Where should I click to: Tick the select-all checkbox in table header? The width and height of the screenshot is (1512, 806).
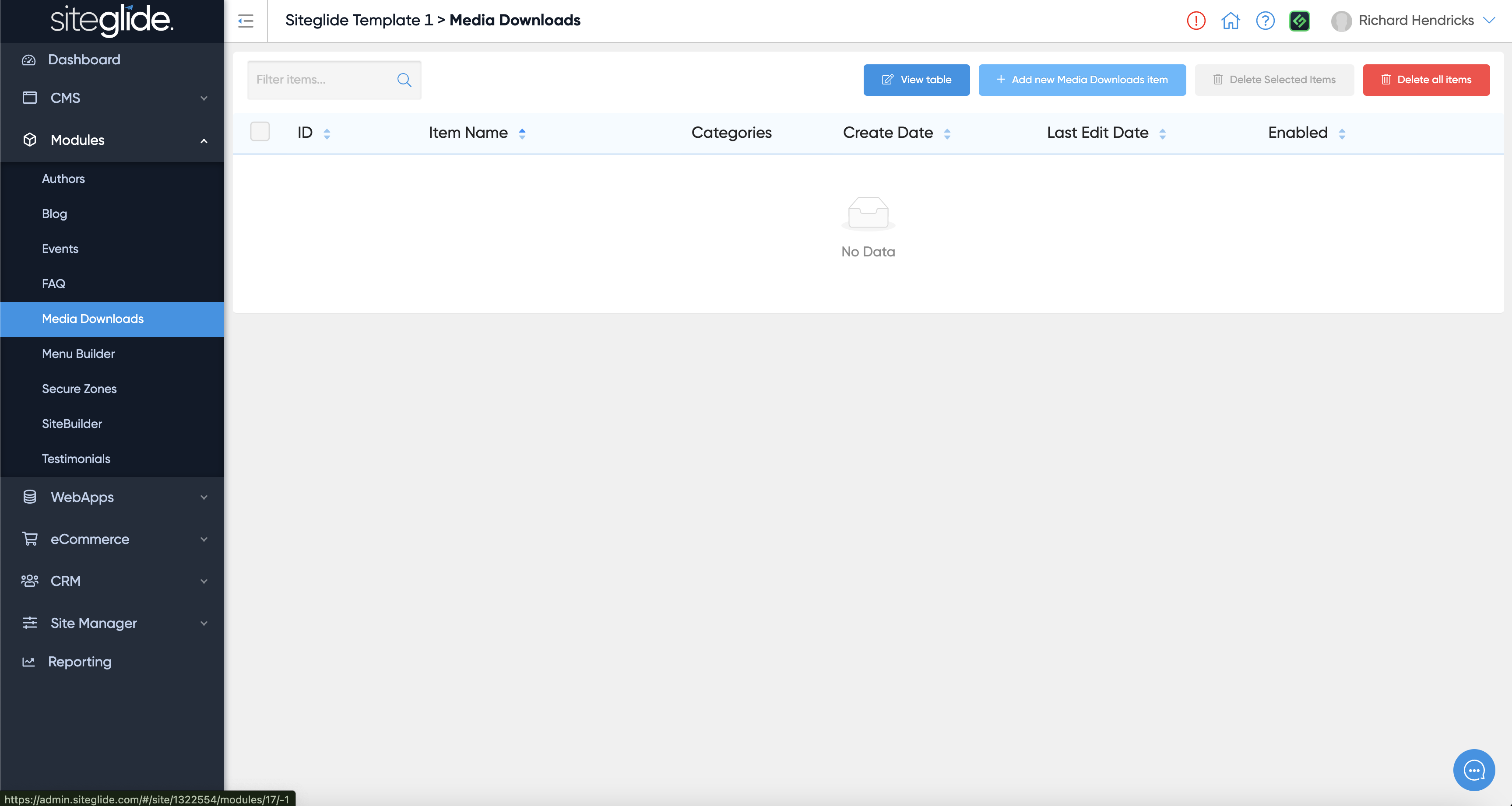260,131
